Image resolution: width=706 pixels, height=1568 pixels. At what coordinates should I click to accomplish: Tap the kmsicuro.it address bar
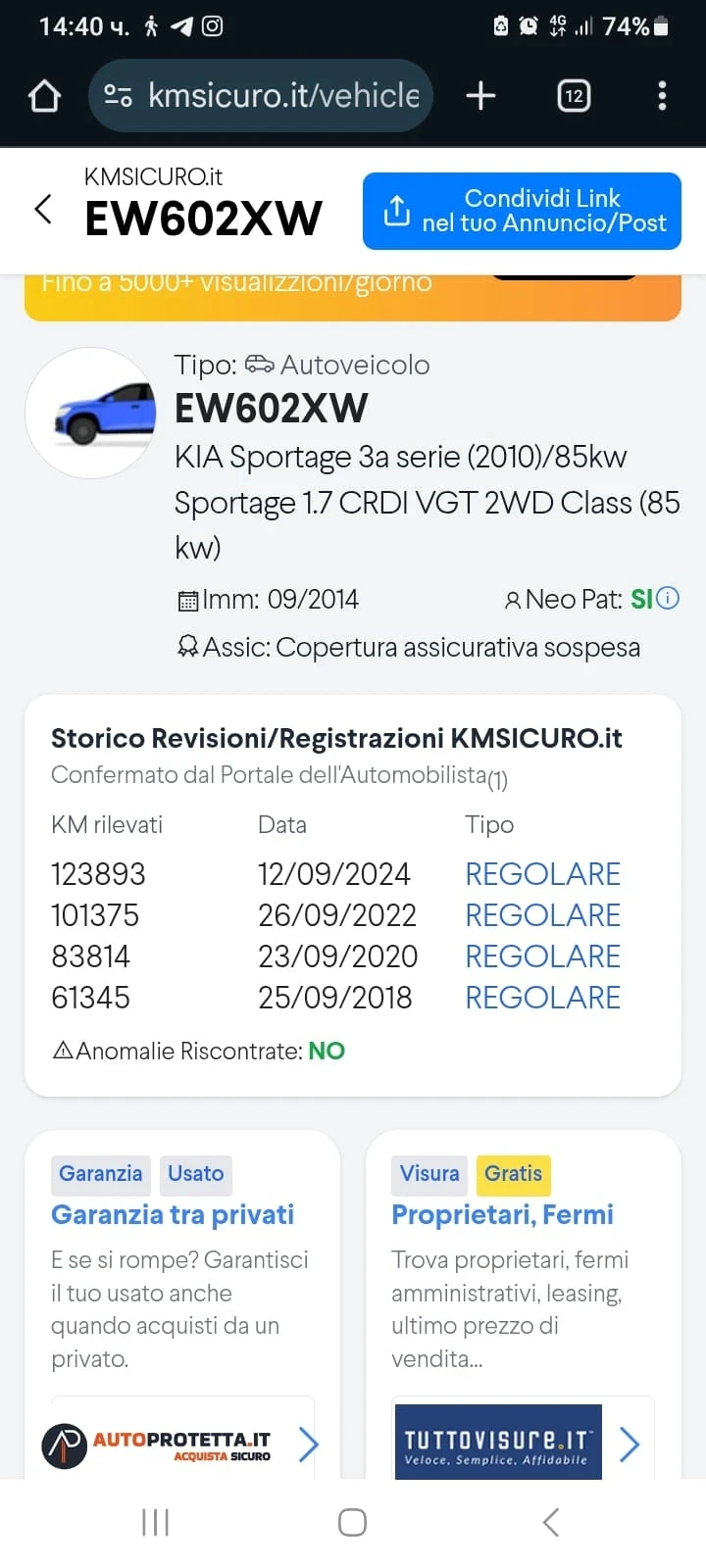point(282,96)
